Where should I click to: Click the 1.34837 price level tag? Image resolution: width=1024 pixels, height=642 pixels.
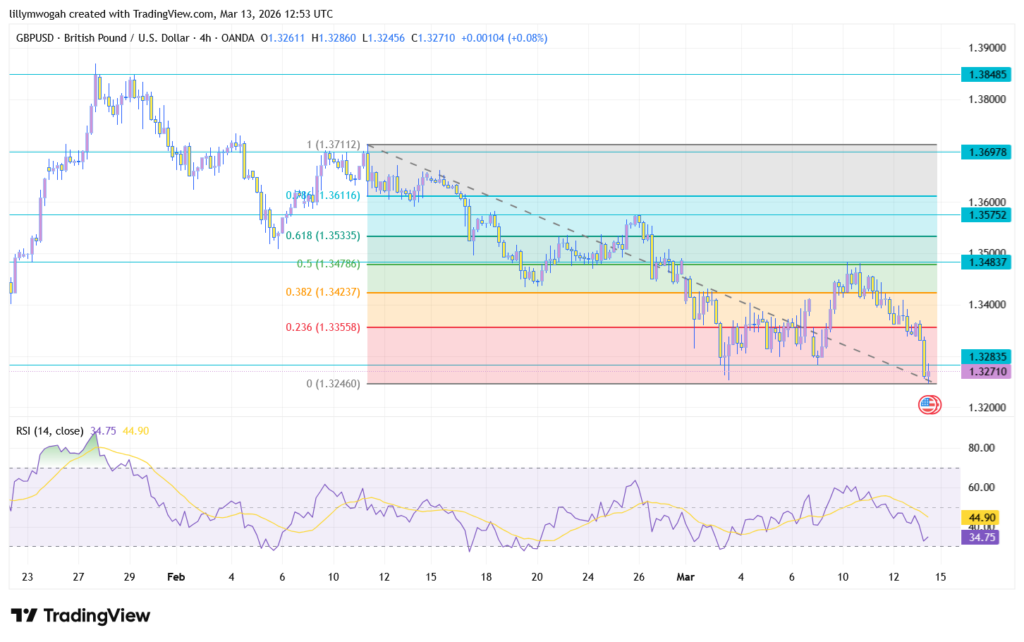pos(987,262)
